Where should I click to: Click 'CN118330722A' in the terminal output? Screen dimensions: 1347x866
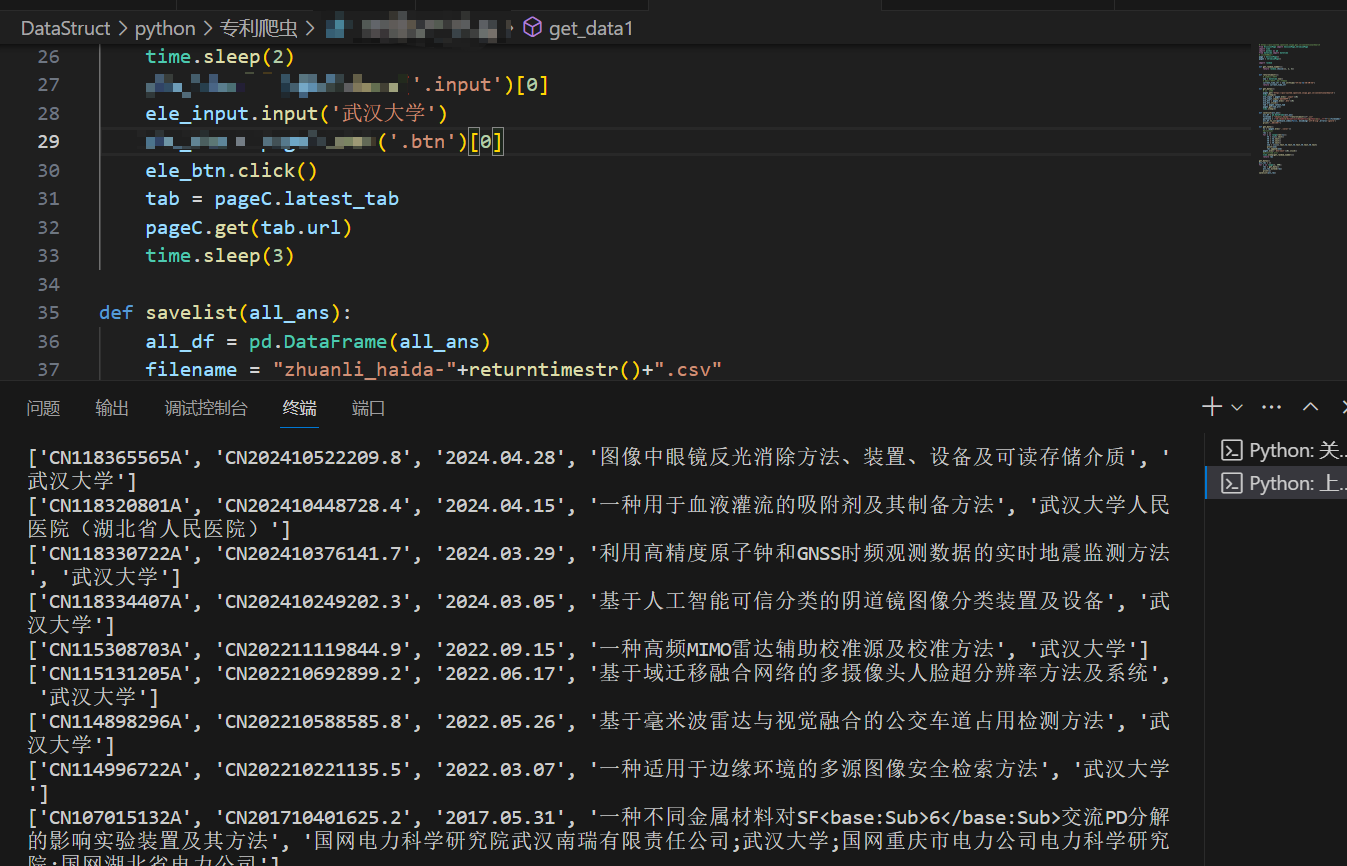pos(117,553)
